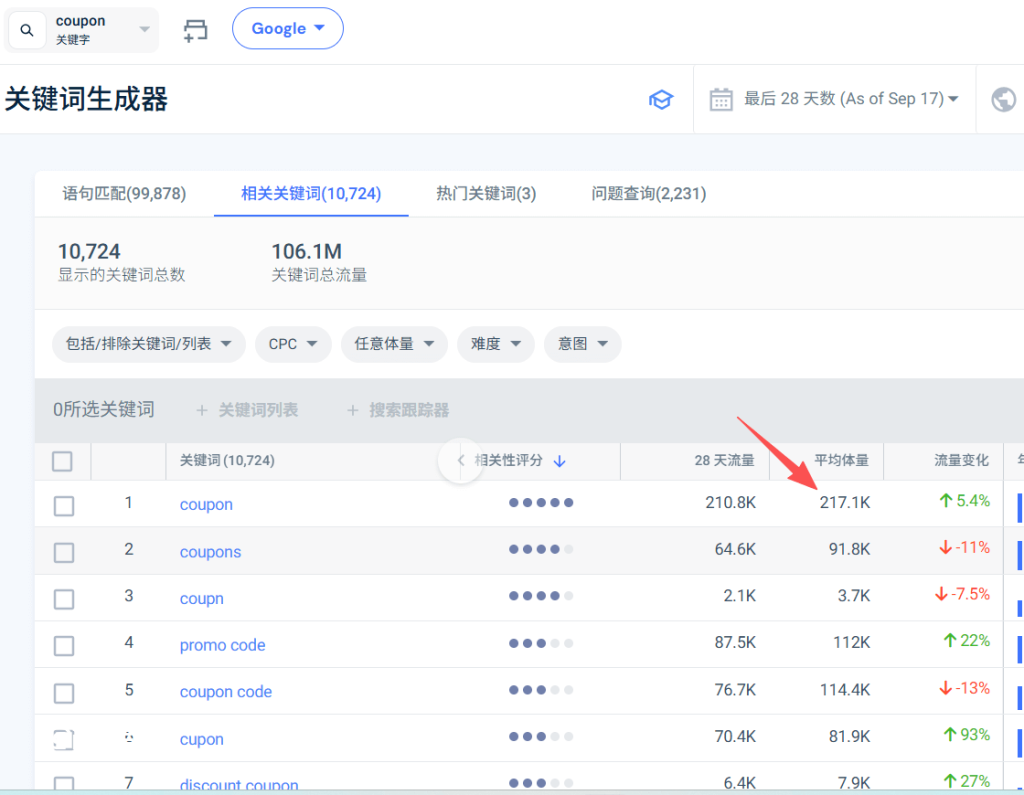Image resolution: width=1024 pixels, height=795 pixels.
Task: Open the CPC filter dropdown
Action: click(x=293, y=344)
